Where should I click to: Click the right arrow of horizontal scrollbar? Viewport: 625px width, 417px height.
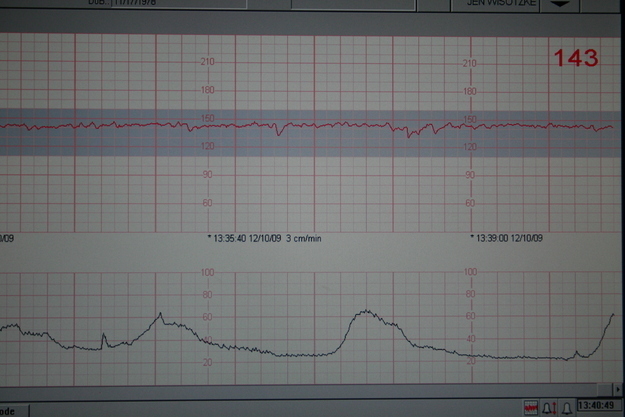point(617,389)
